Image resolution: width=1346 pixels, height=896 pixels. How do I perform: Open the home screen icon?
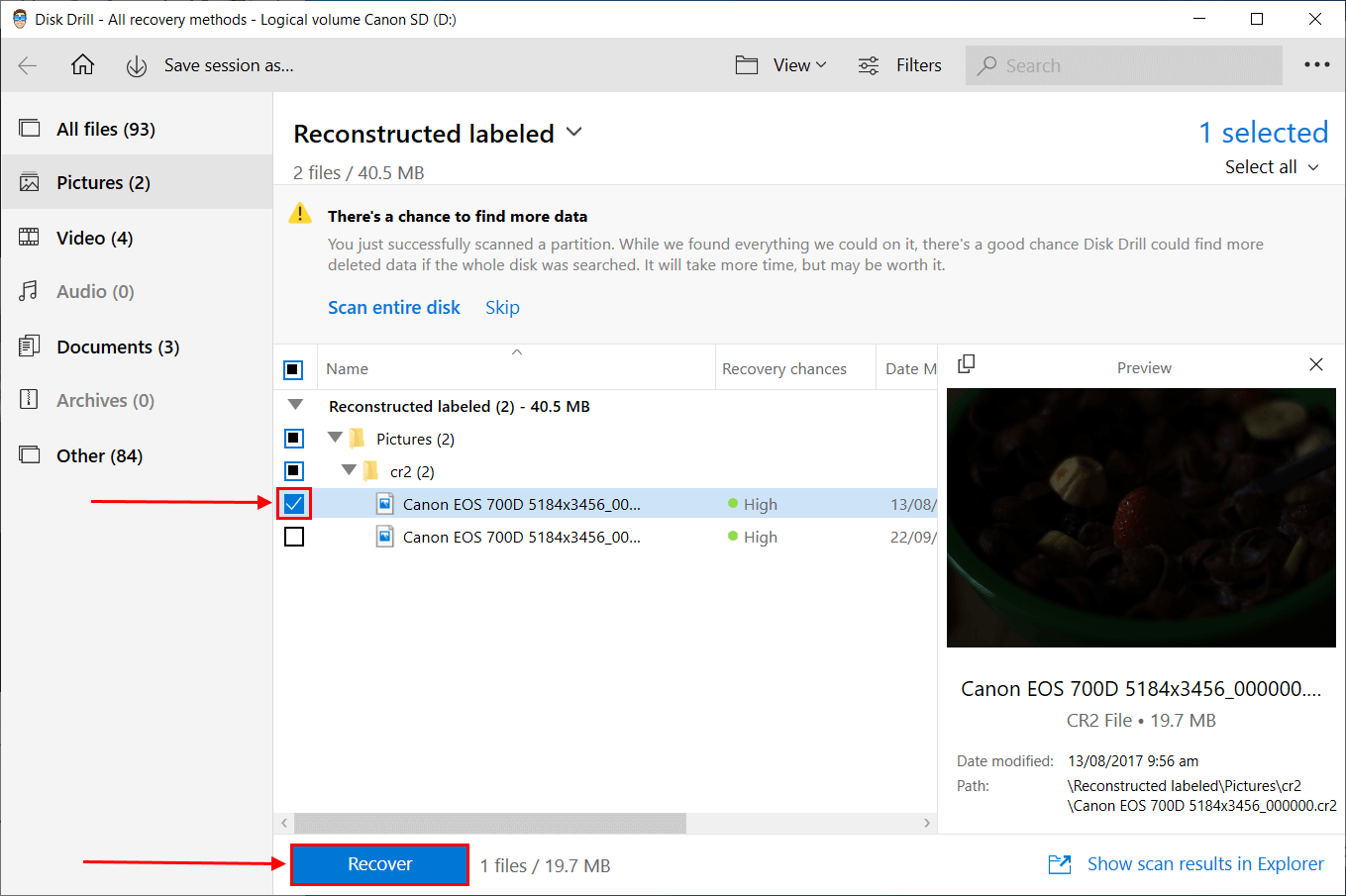[83, 65]
